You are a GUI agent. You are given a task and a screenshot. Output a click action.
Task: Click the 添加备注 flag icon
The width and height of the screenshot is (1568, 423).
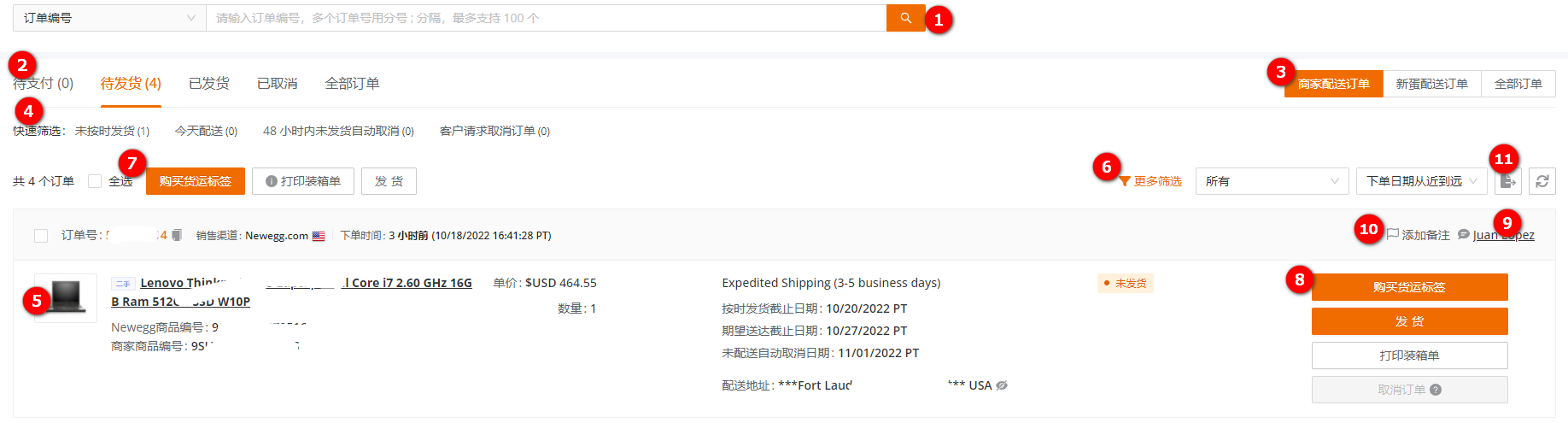(x=1393, y=234)
